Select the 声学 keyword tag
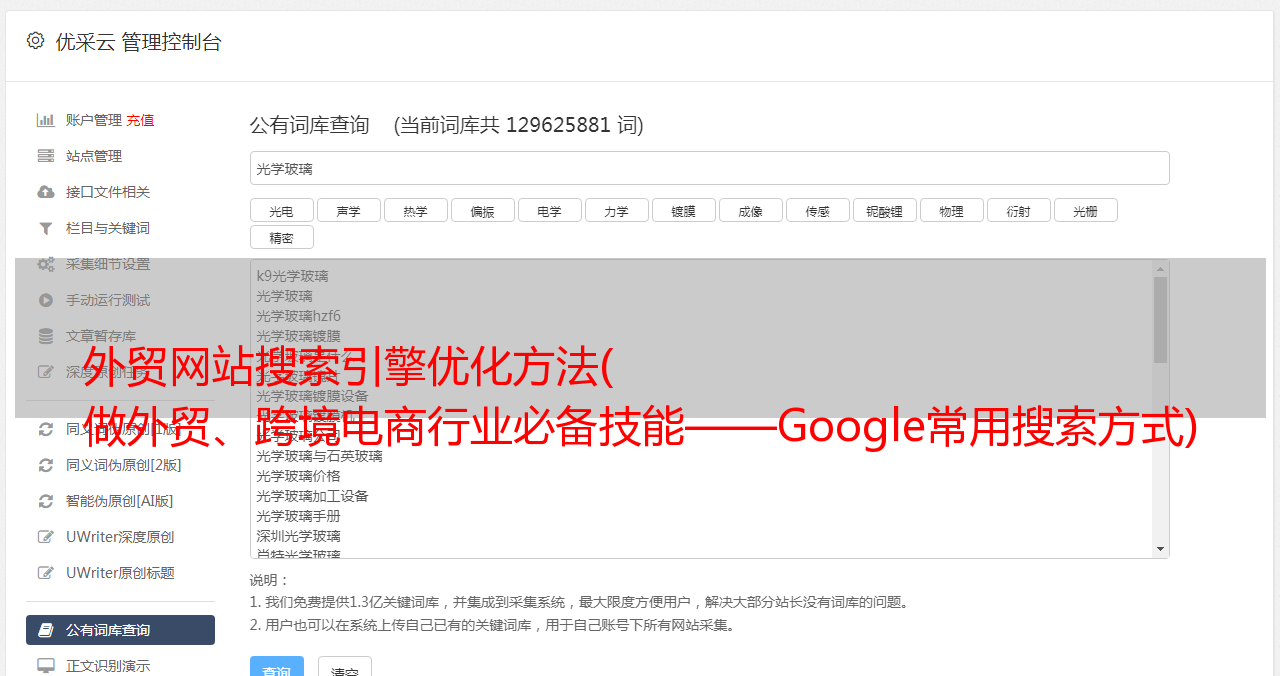This screenshot has height=676, width=1280. 348,210
